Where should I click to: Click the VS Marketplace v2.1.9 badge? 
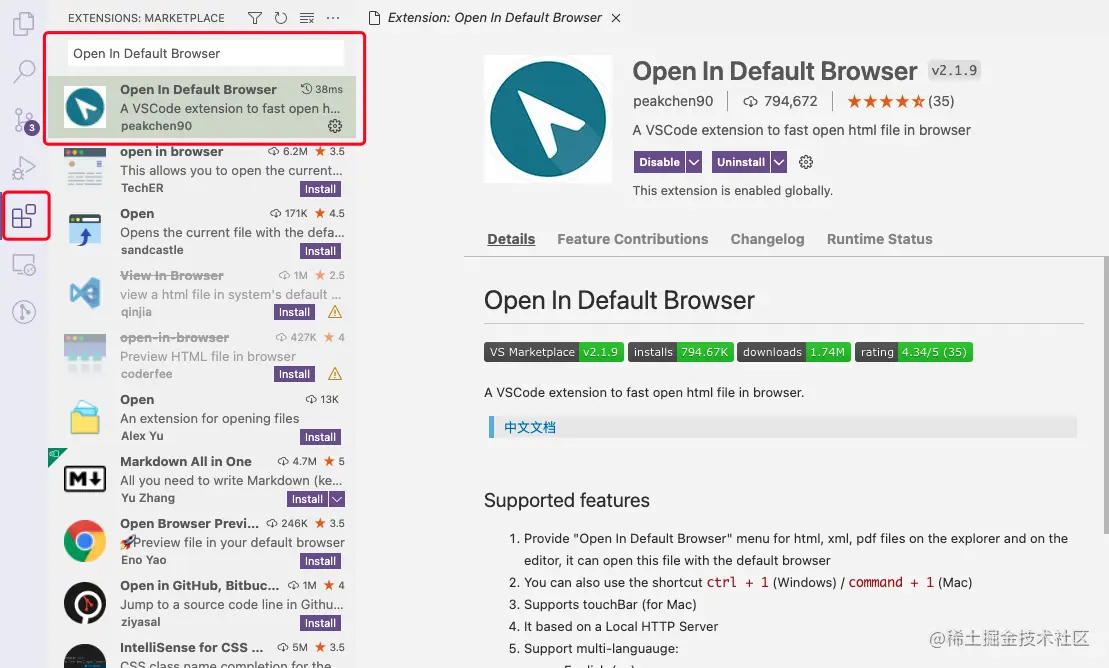[554, 352]
